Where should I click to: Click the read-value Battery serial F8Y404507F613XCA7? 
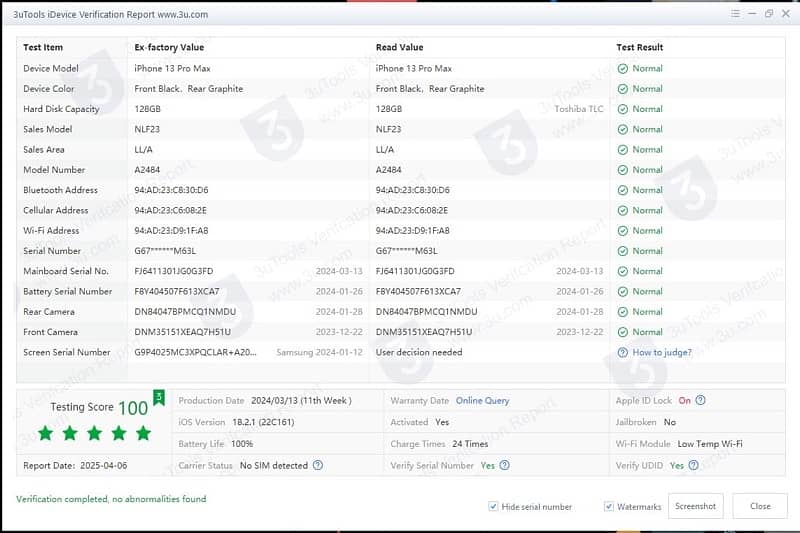pos(418,292)
